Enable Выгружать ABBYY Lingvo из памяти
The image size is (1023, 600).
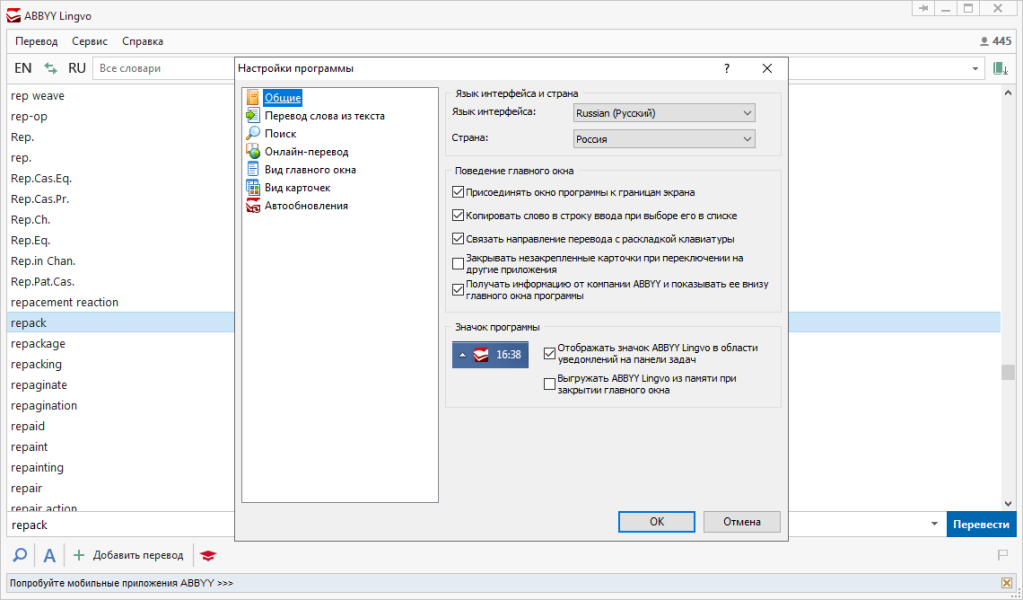click(549, 384)
